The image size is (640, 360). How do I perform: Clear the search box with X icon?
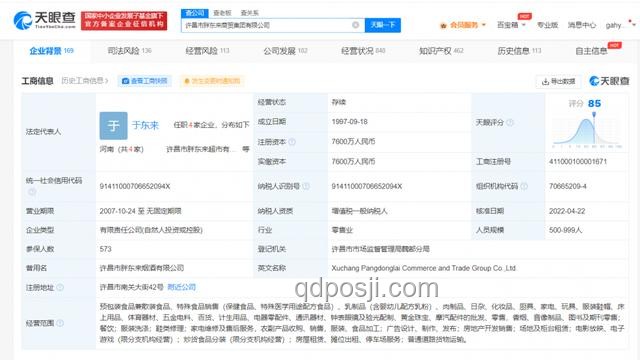[x=356, y=25]
